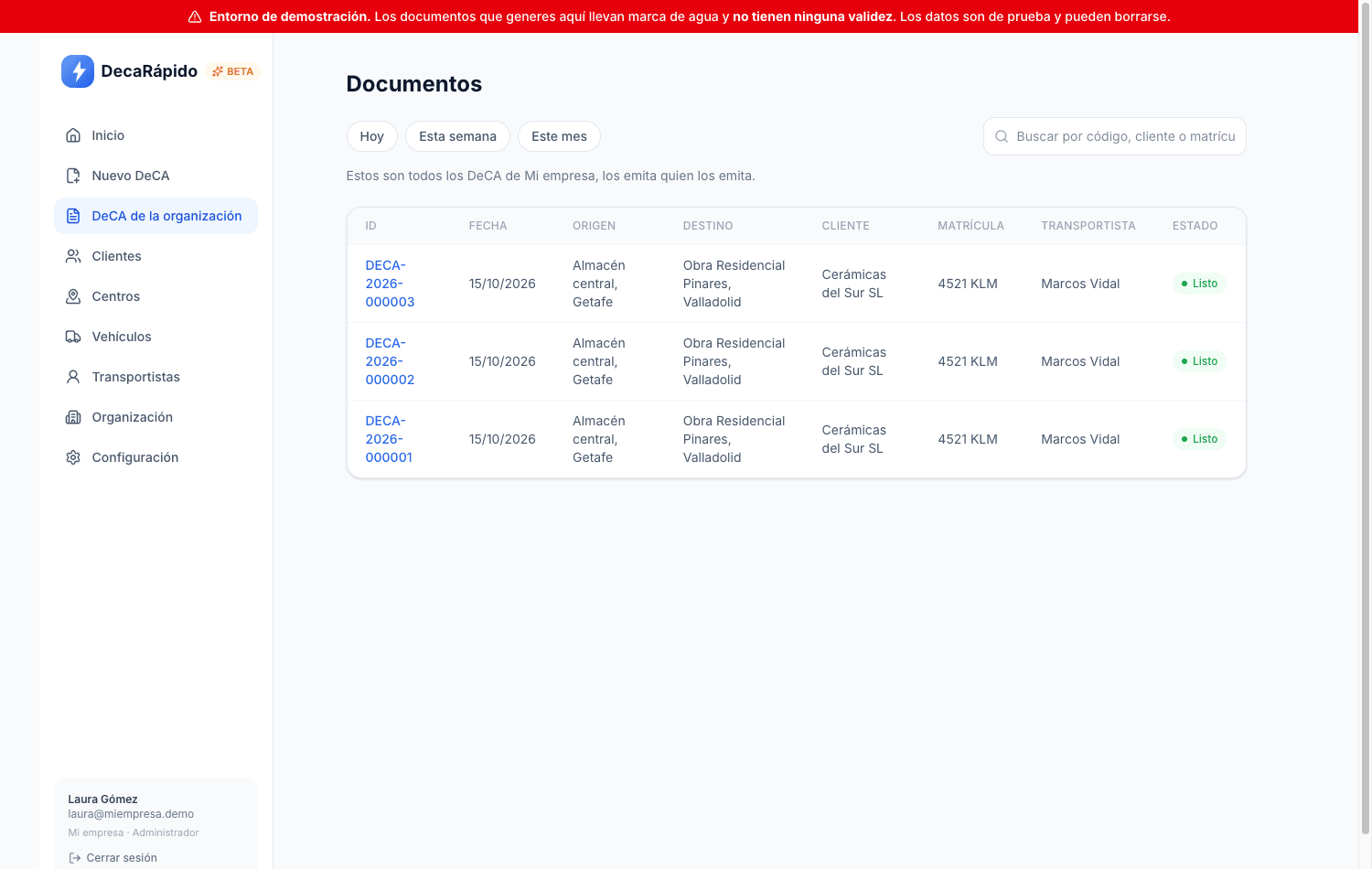Open Organización settings page
Viewport: 1372px width, 869px height.
(155, 417)
